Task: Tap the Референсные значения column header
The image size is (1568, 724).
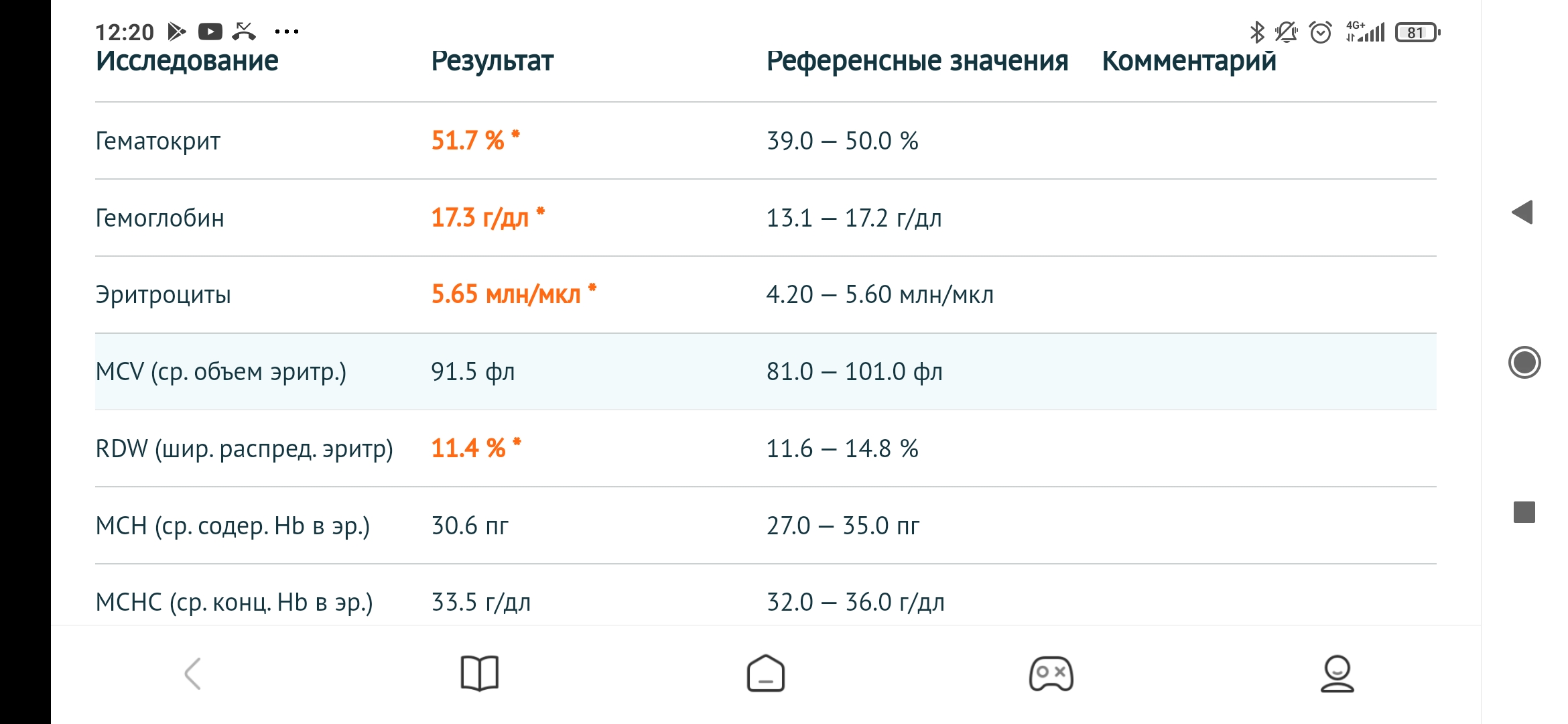Action: pyautogui.click(x=917, y=61)
